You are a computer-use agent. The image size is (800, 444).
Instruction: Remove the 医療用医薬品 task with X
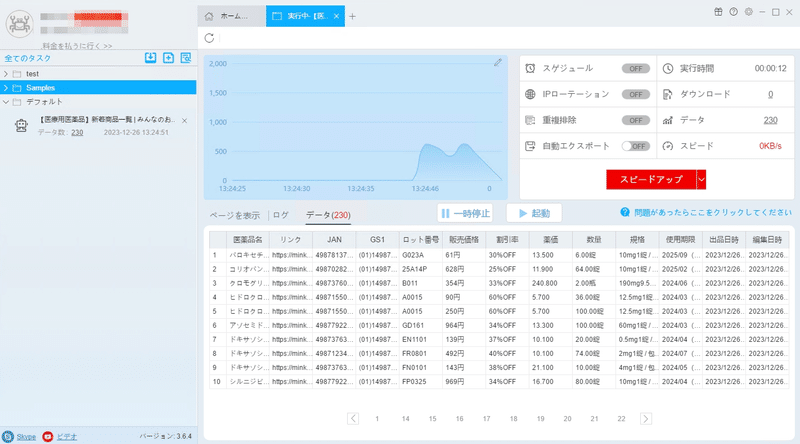tap(184, 121)
